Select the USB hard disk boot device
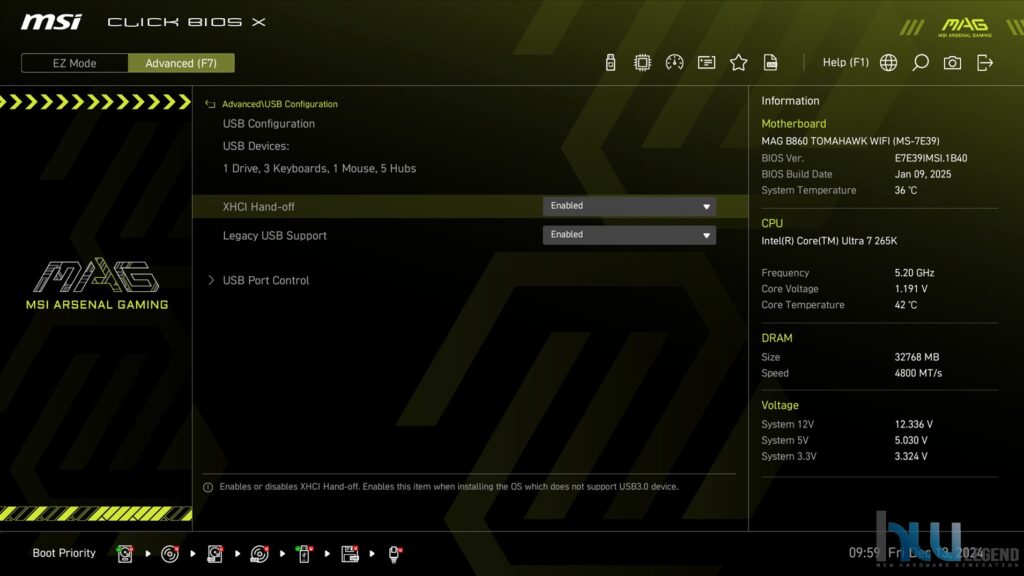The width and height of the screenshot is (1024, 576). pos(215,554)
